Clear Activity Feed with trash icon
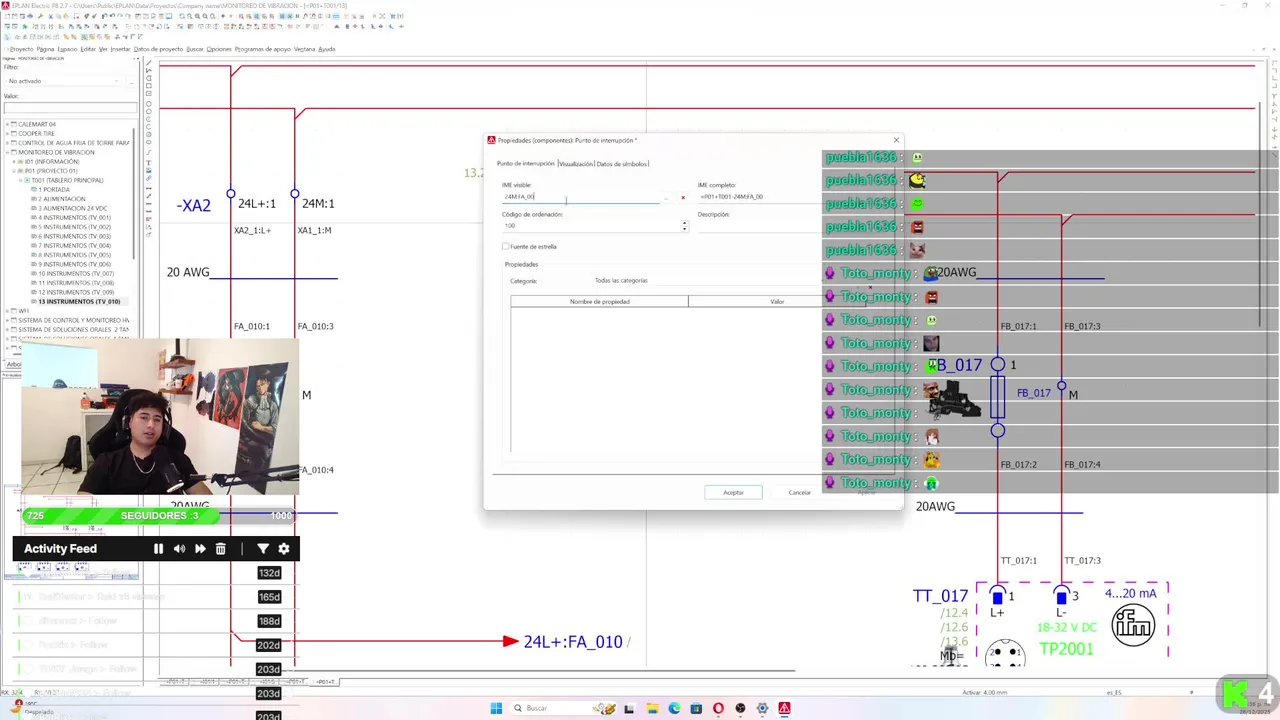The image size is (1280, 720). (221, 548)
